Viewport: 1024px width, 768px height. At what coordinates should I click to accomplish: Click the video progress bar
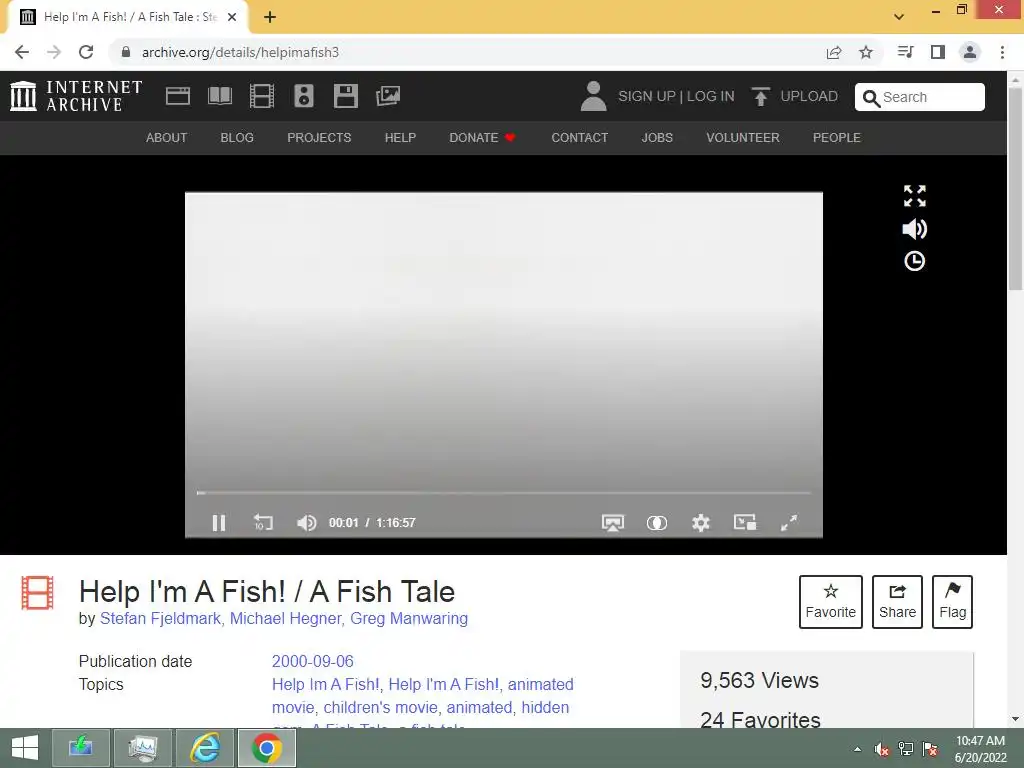tap(504, 493)
